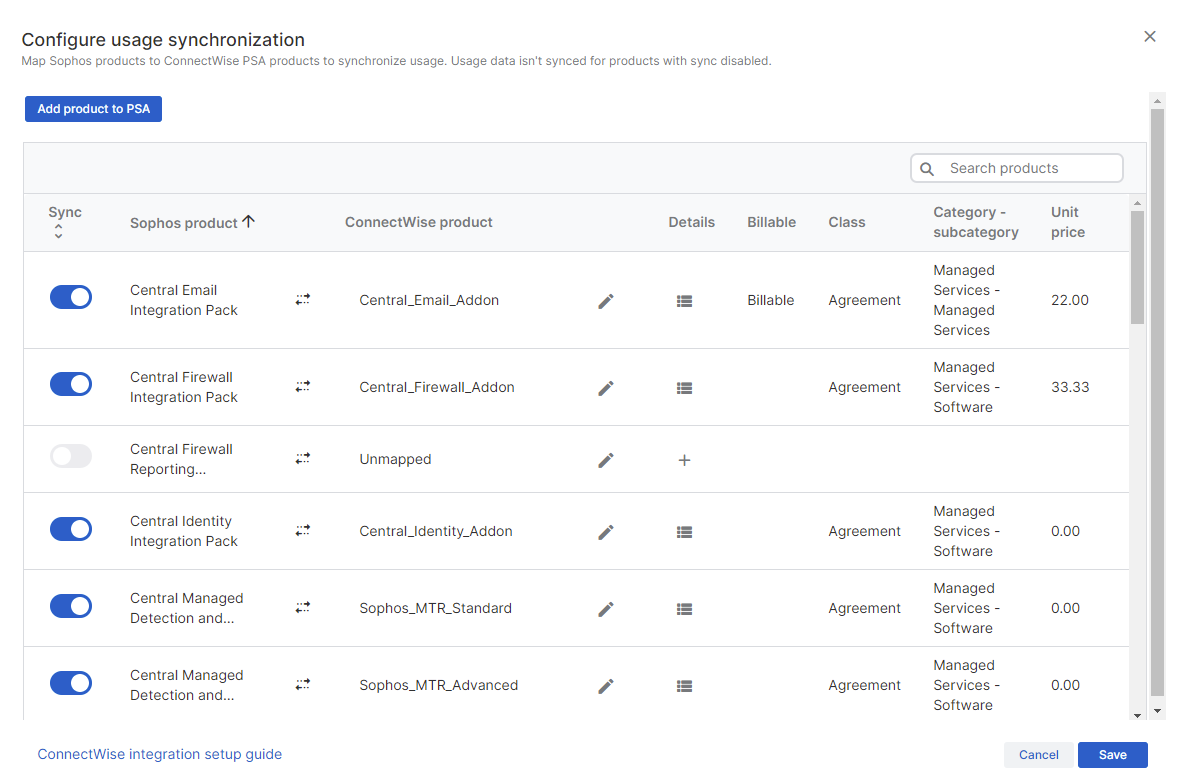This screenshot has height=780, width=1187.
Task: Click pencil icon for Central_Firewall_Addon row
Action: coord(606,388)
